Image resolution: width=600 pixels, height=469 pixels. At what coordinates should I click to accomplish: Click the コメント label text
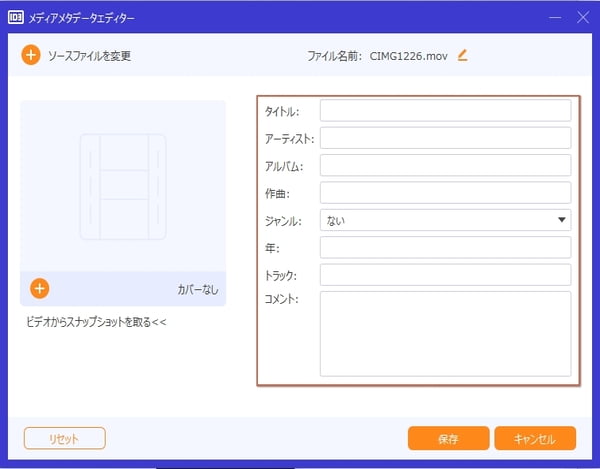[x=281, y=299]
